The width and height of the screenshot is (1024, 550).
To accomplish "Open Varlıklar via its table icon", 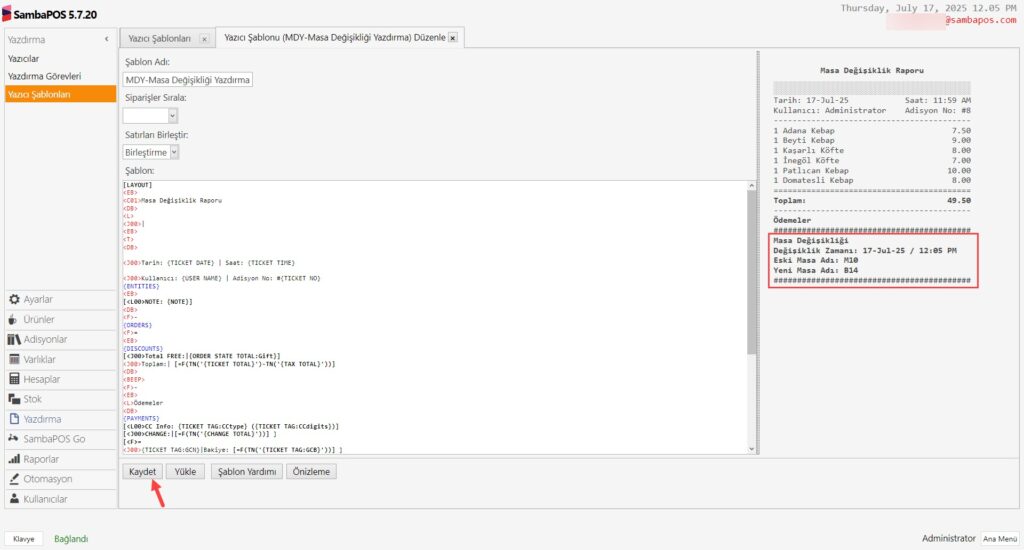I will pos(14,359).
